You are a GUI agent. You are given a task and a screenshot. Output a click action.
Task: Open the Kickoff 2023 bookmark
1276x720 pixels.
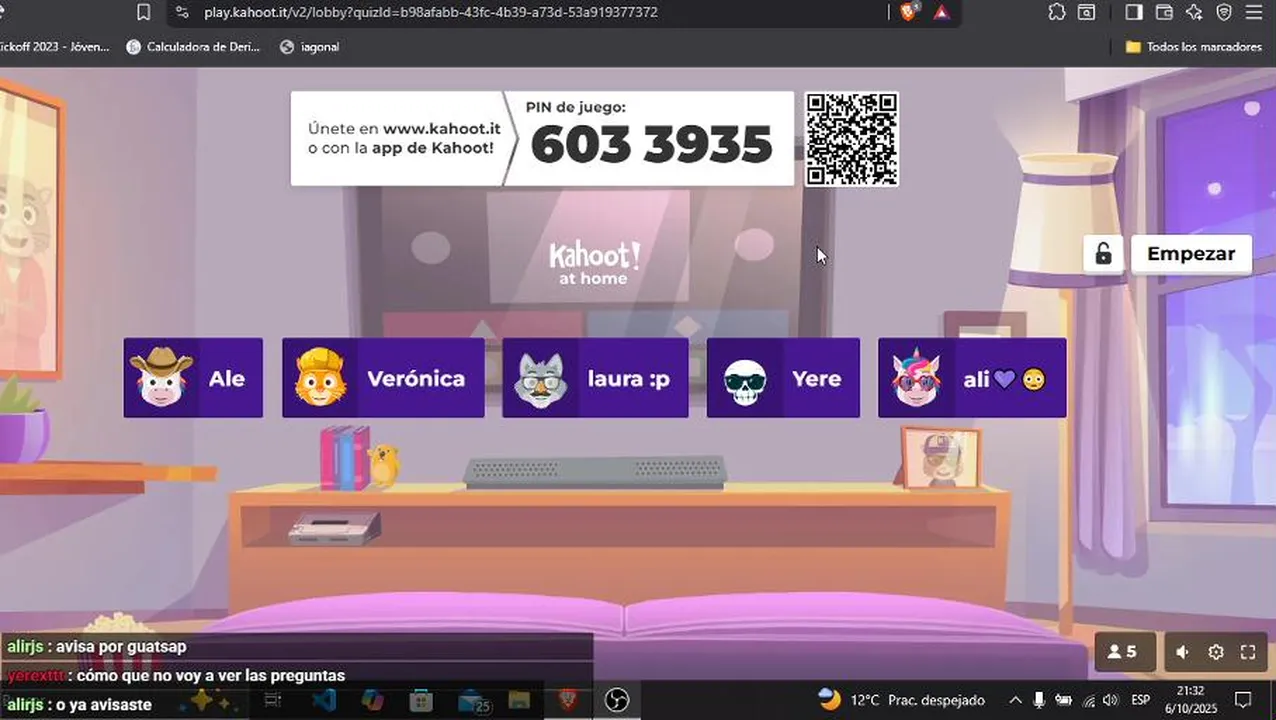tap(54, 47)
